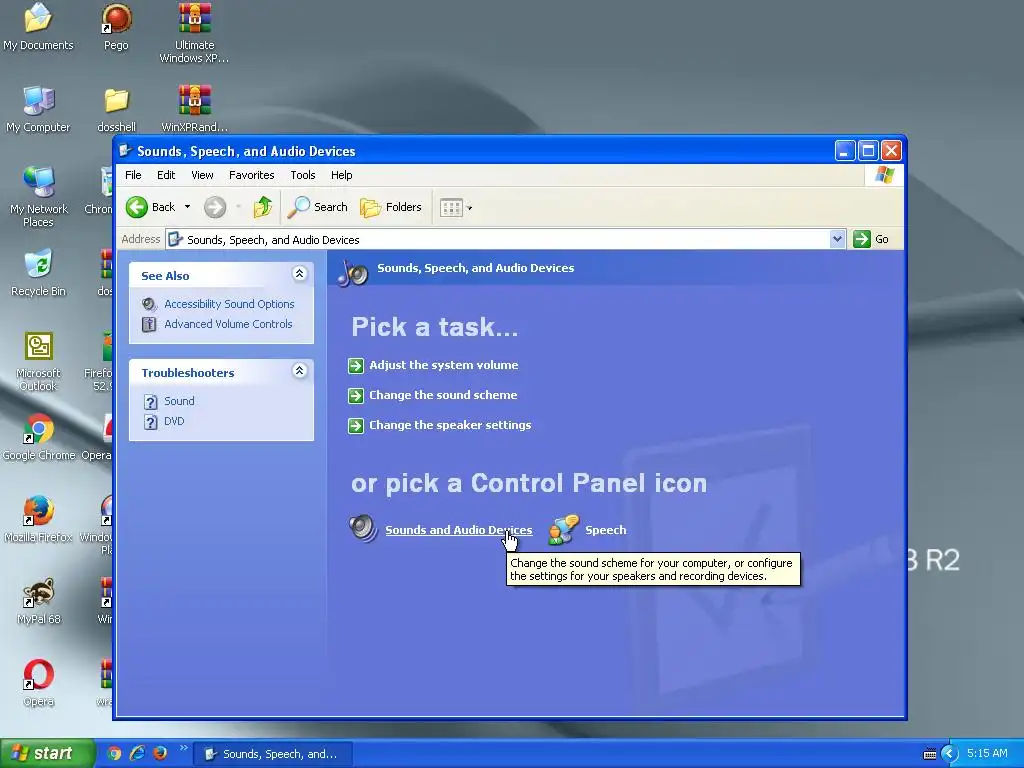Screen dimensions: 1024x768
Task: Select the dosshell folder on desktop
Action: click(x=116, y=109)
